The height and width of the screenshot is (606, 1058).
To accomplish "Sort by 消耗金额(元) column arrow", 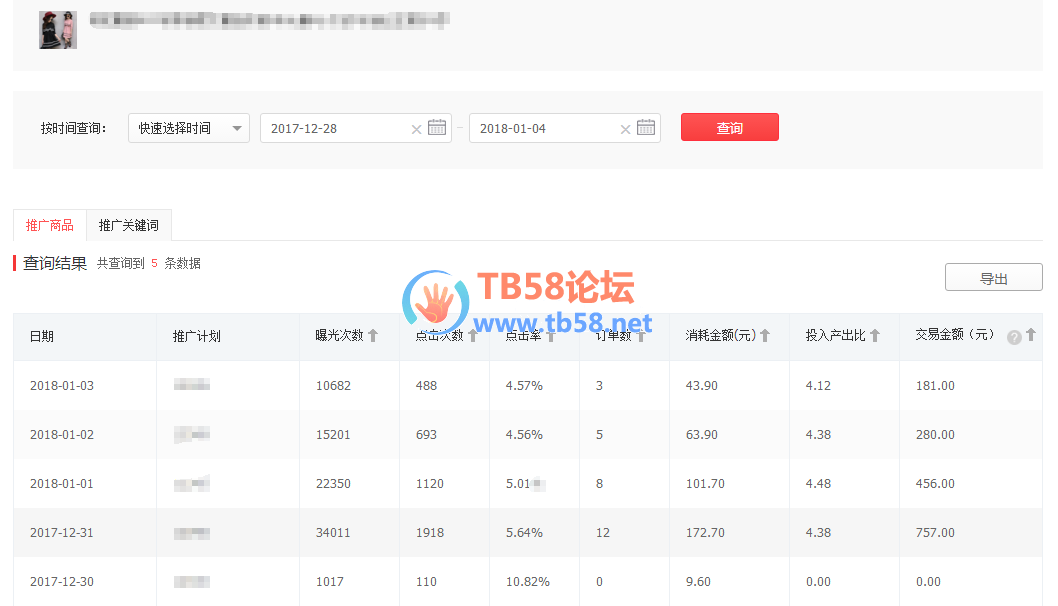I will pyautogui.click(x=765, y=336).
